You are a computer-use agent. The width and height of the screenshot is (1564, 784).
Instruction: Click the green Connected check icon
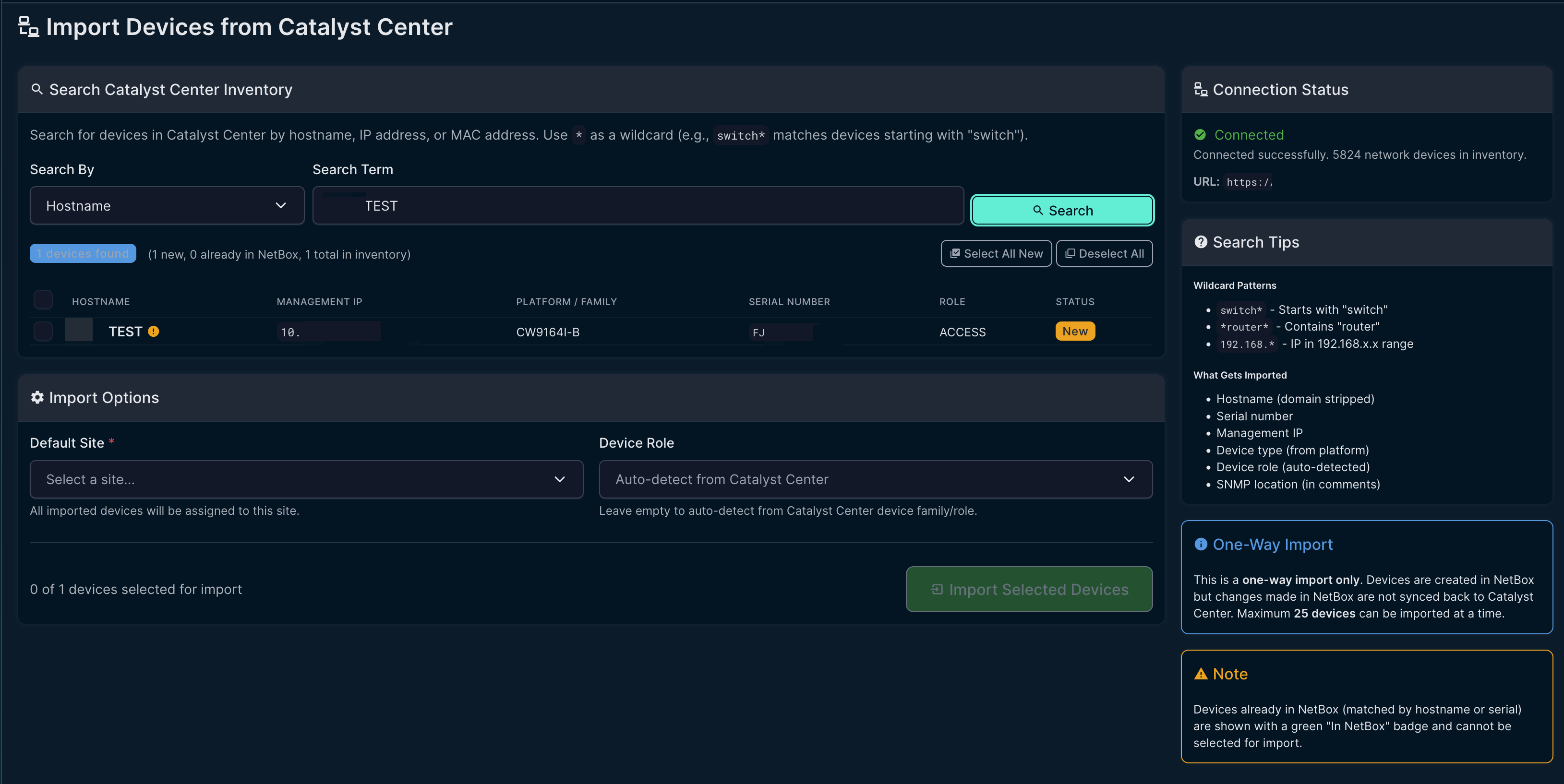pos(1200,135)
